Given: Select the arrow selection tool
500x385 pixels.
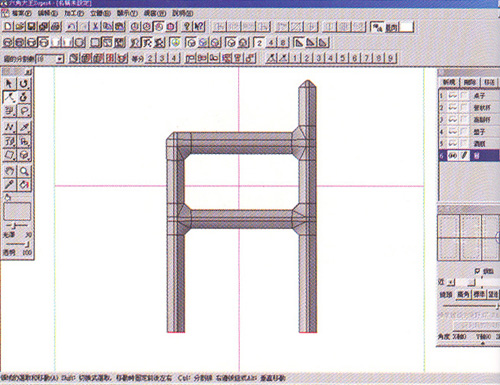Looking at the screenshot, I should click(9, 83).
